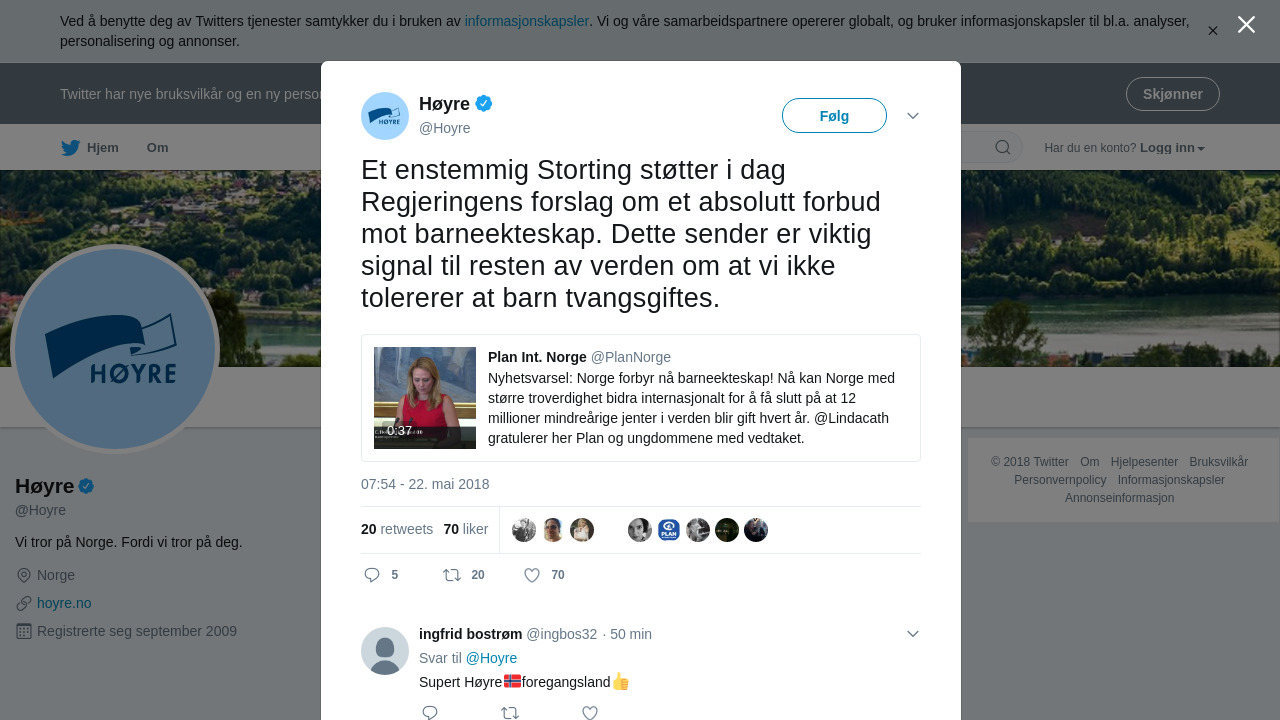Image resolution: width=1280 pixels, height=720 pixels.
Task: Close the tweet overlay with the large X
Action: coord(1246,25)
